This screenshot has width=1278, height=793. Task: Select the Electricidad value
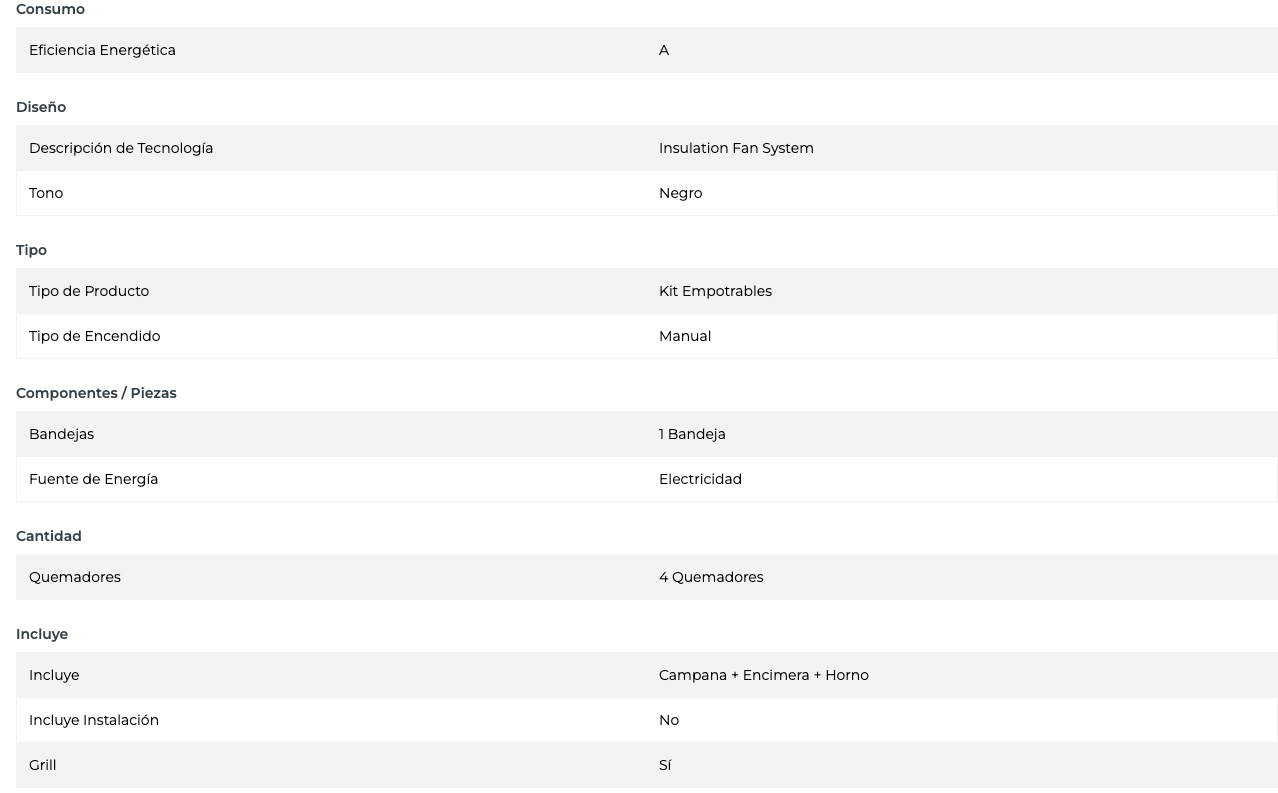click(700, 479)
